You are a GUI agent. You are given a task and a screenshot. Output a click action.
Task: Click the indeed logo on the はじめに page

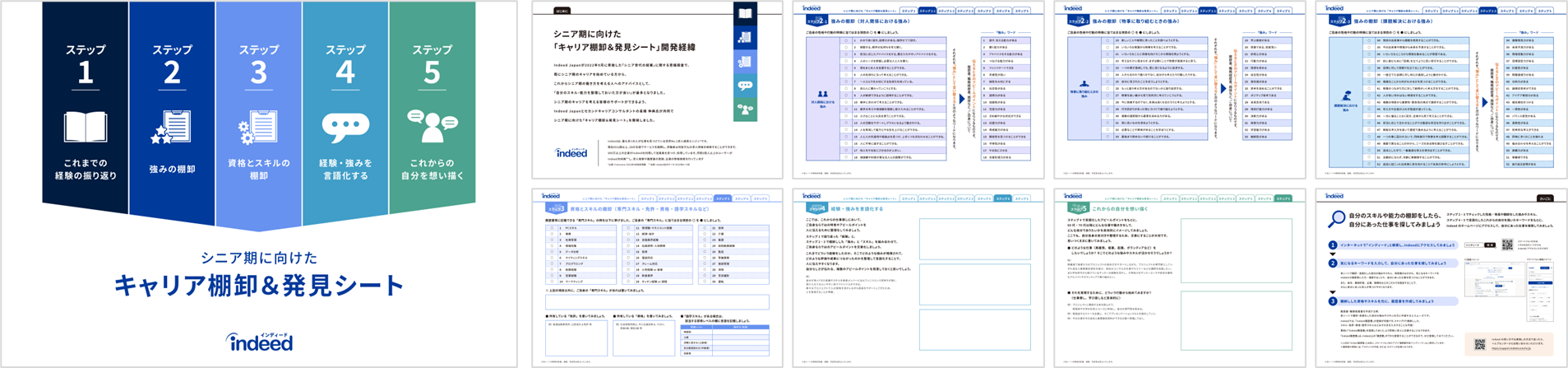click(571, 152)
